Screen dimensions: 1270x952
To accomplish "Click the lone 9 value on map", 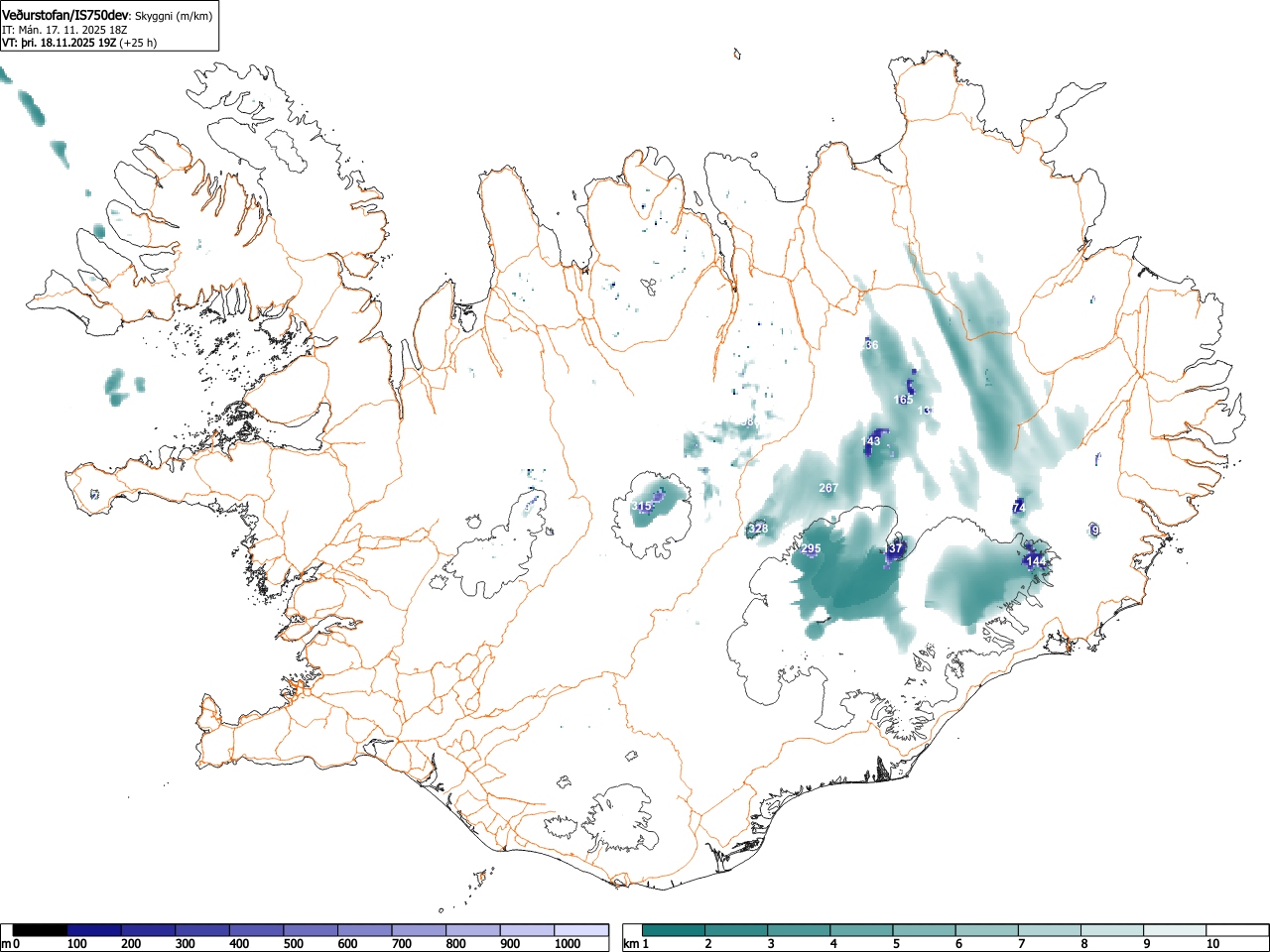I will click(x=1094, y=531).
